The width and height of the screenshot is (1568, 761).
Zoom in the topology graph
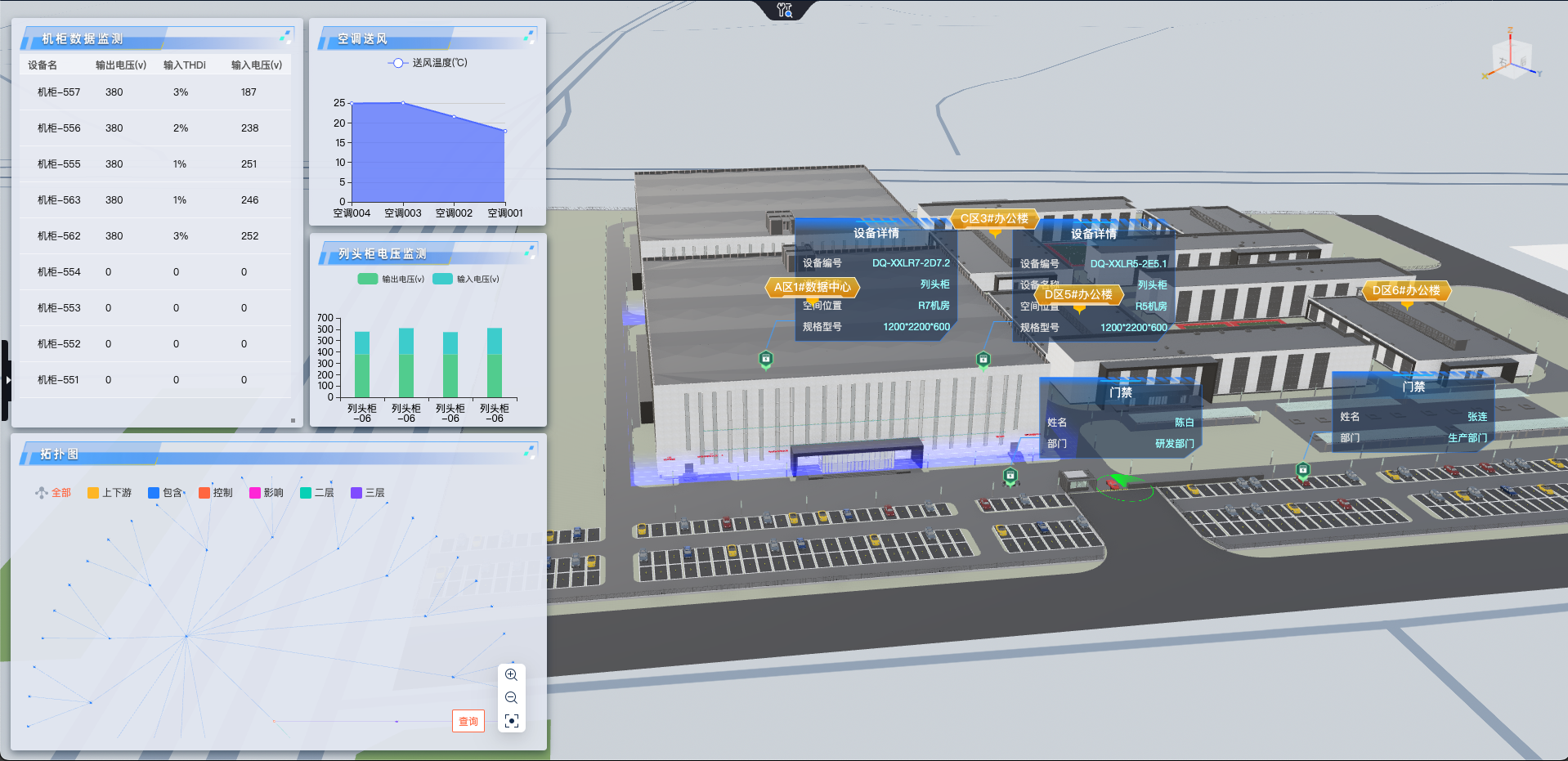click(511, 674)
